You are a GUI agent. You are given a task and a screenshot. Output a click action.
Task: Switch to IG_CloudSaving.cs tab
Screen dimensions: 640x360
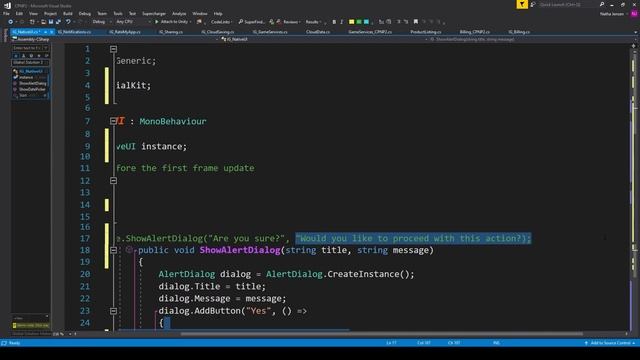click(x=218, y=31)
